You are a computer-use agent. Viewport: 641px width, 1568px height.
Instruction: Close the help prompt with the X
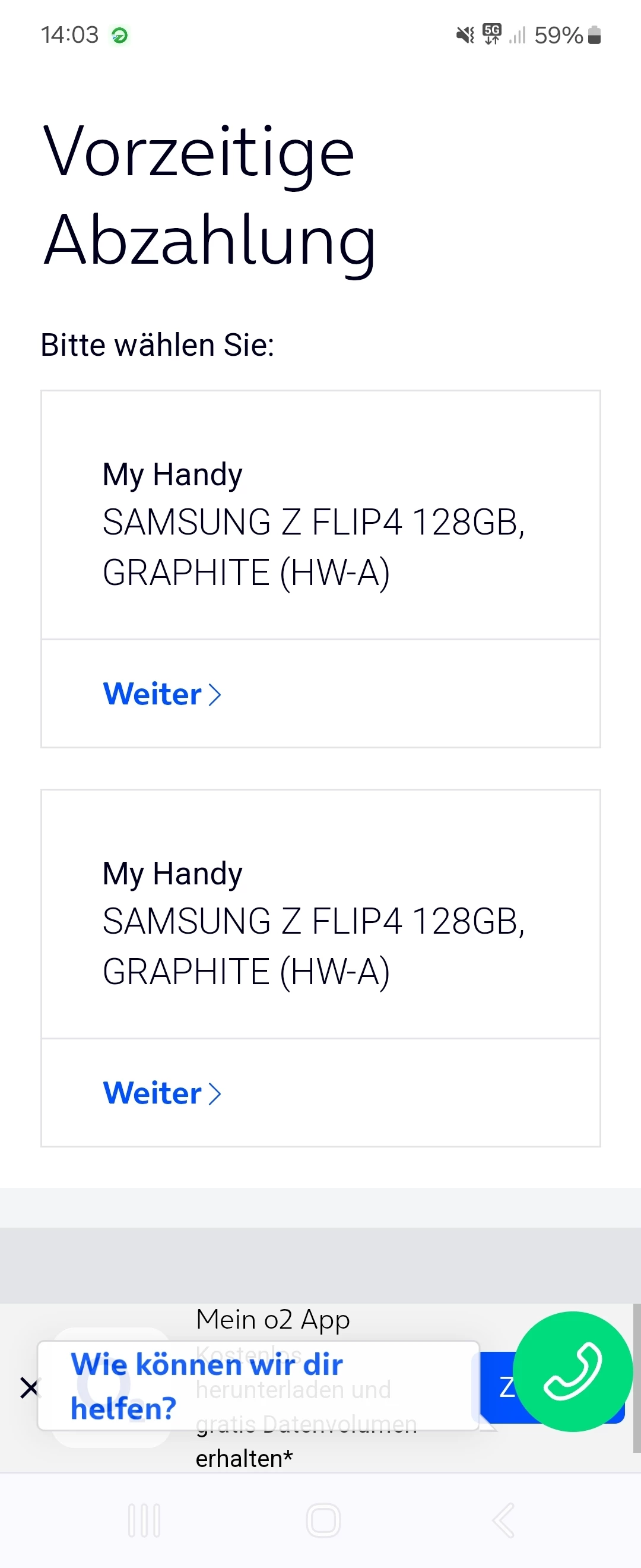[x=28, y=1389]
